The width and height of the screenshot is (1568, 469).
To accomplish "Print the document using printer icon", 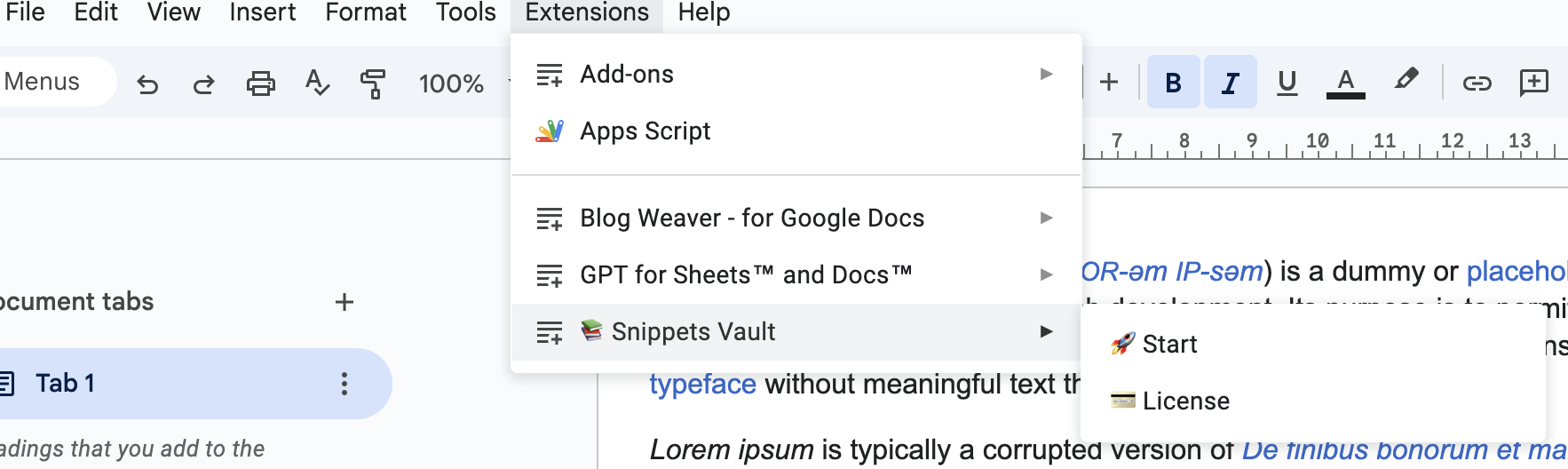I will (260, 83).
